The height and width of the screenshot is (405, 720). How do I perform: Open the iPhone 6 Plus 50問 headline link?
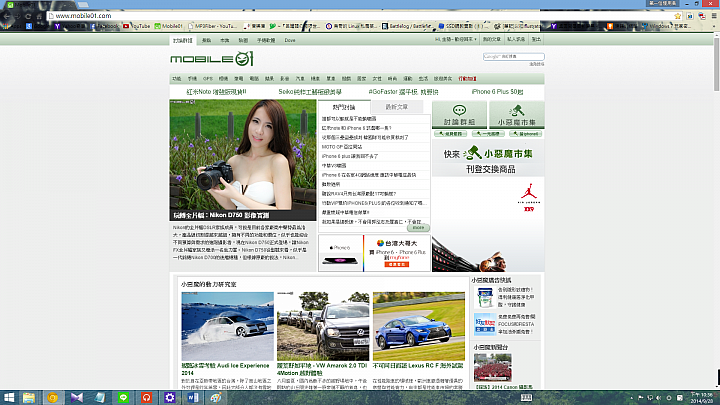click(497, 92)
